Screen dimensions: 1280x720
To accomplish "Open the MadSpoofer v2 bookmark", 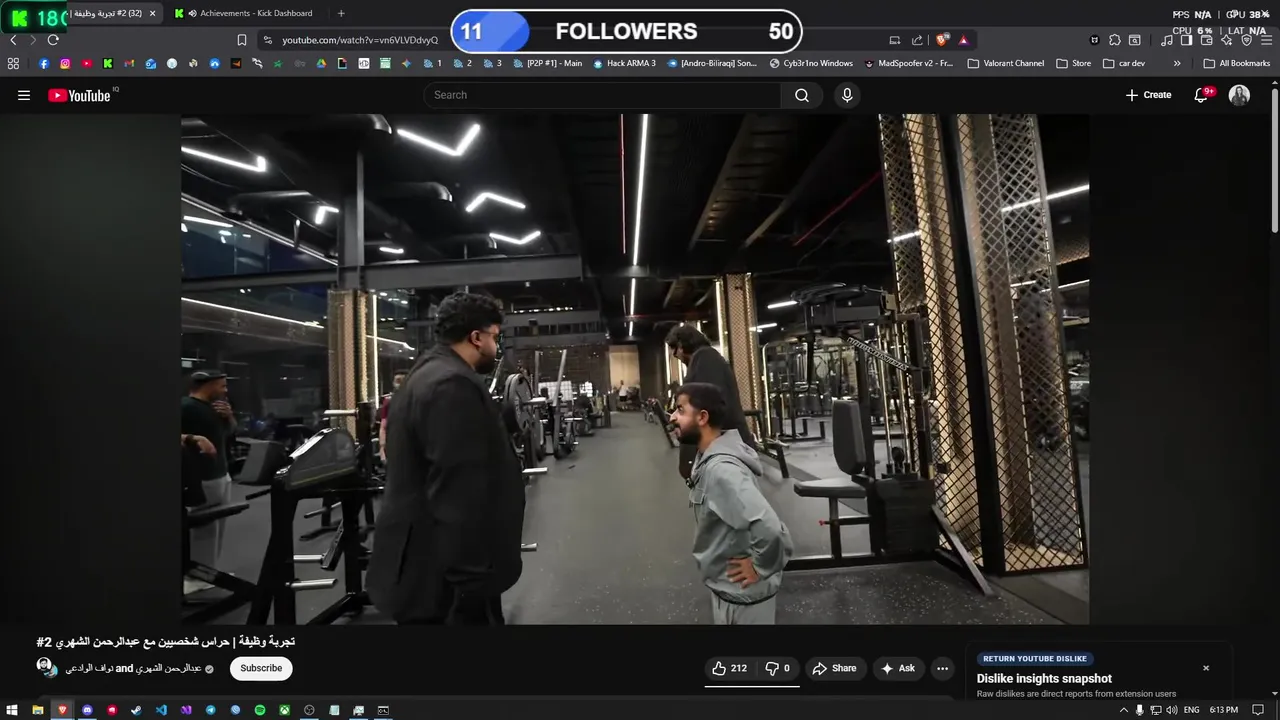I will click(908, 63).
